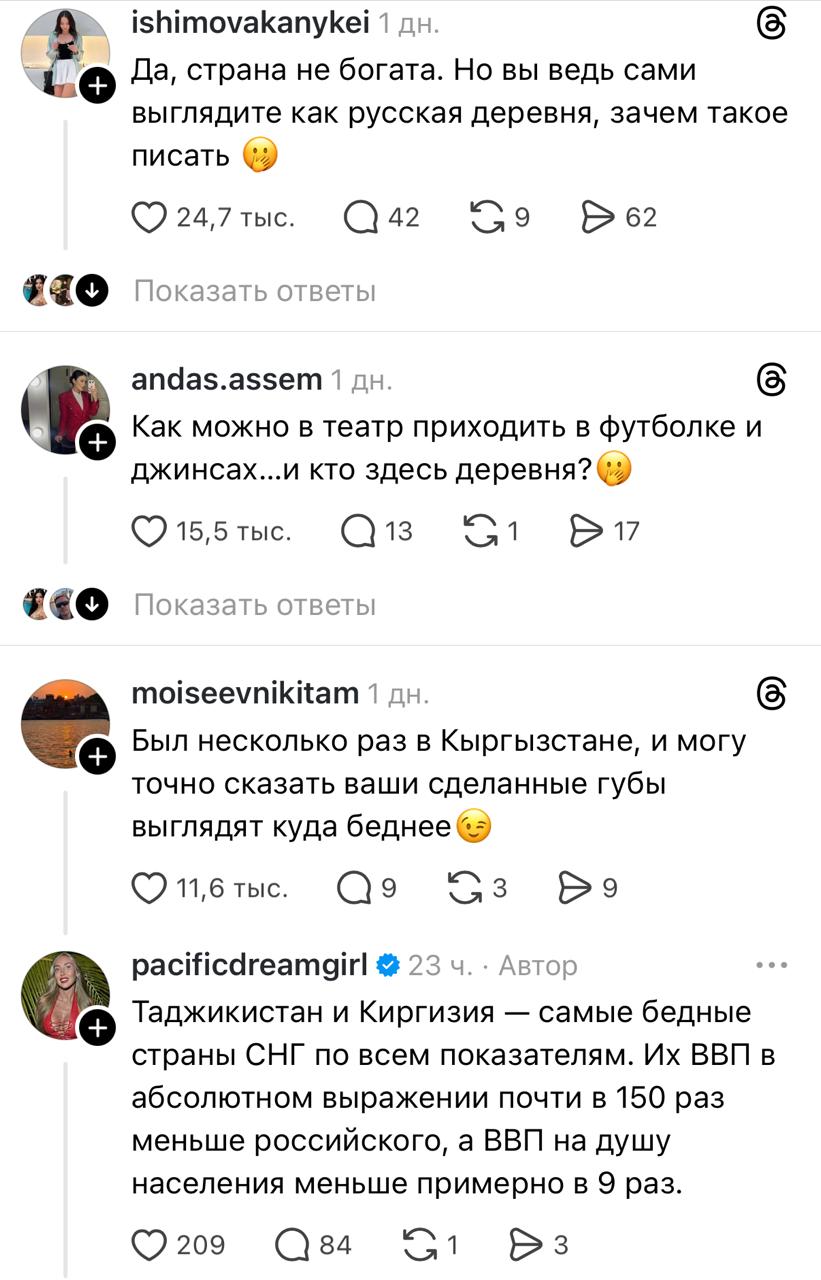Repost moiseevnikitam's comment
This screenshot has height=1280, width=821.
point(463,887)
